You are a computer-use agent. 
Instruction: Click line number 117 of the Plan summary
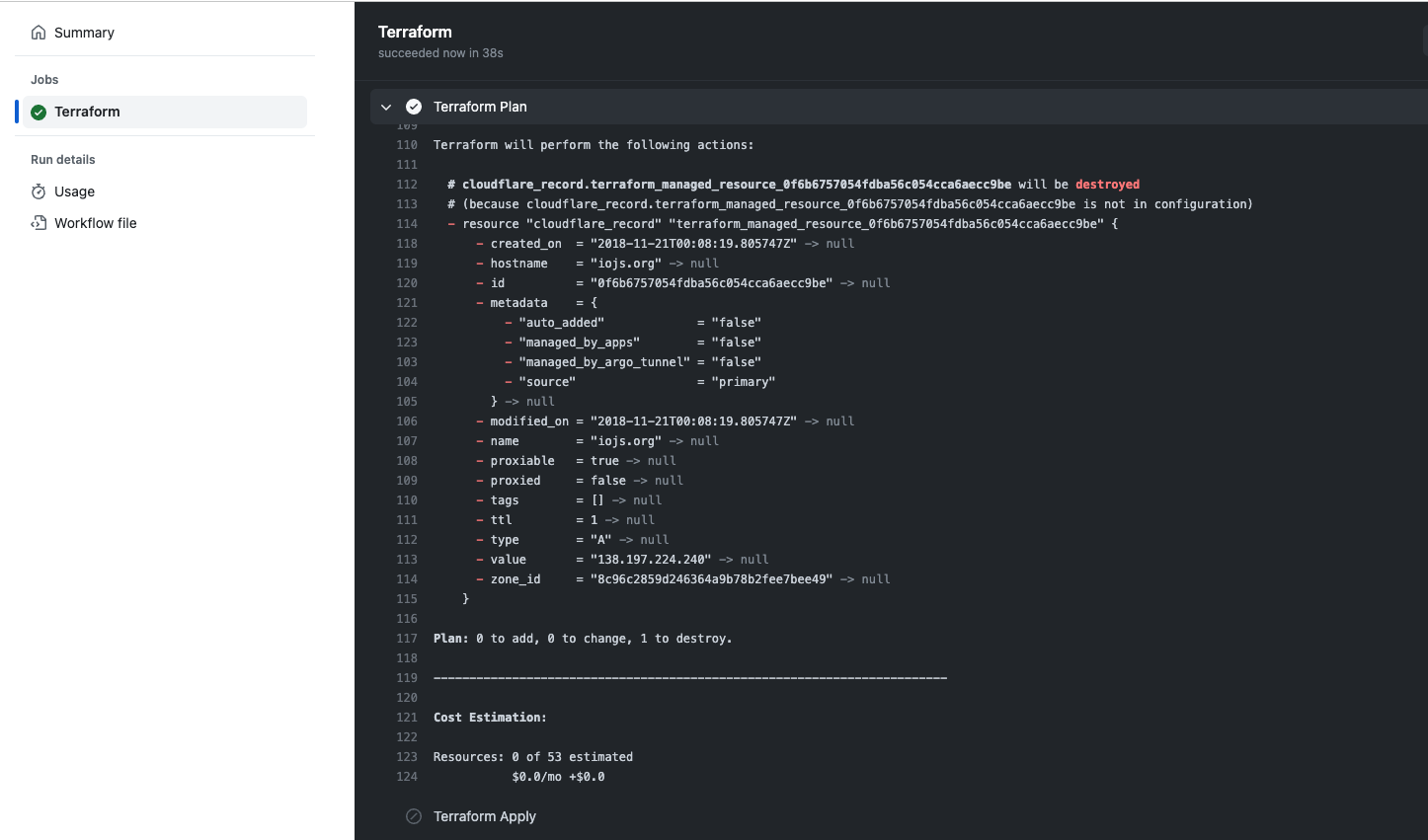pyautogui.click(x=407, y=639)
